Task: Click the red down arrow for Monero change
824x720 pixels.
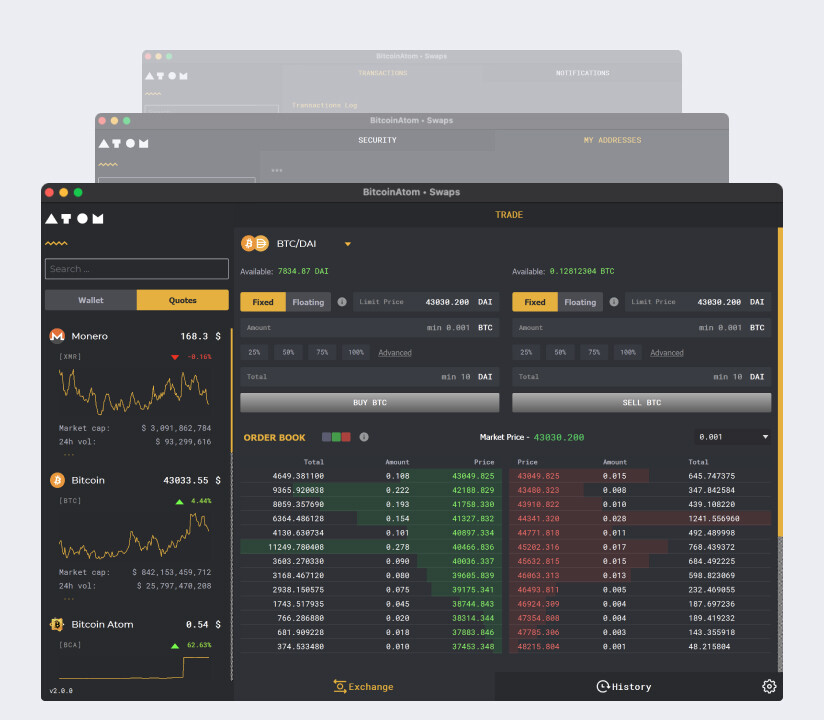Action: [175, 357]
